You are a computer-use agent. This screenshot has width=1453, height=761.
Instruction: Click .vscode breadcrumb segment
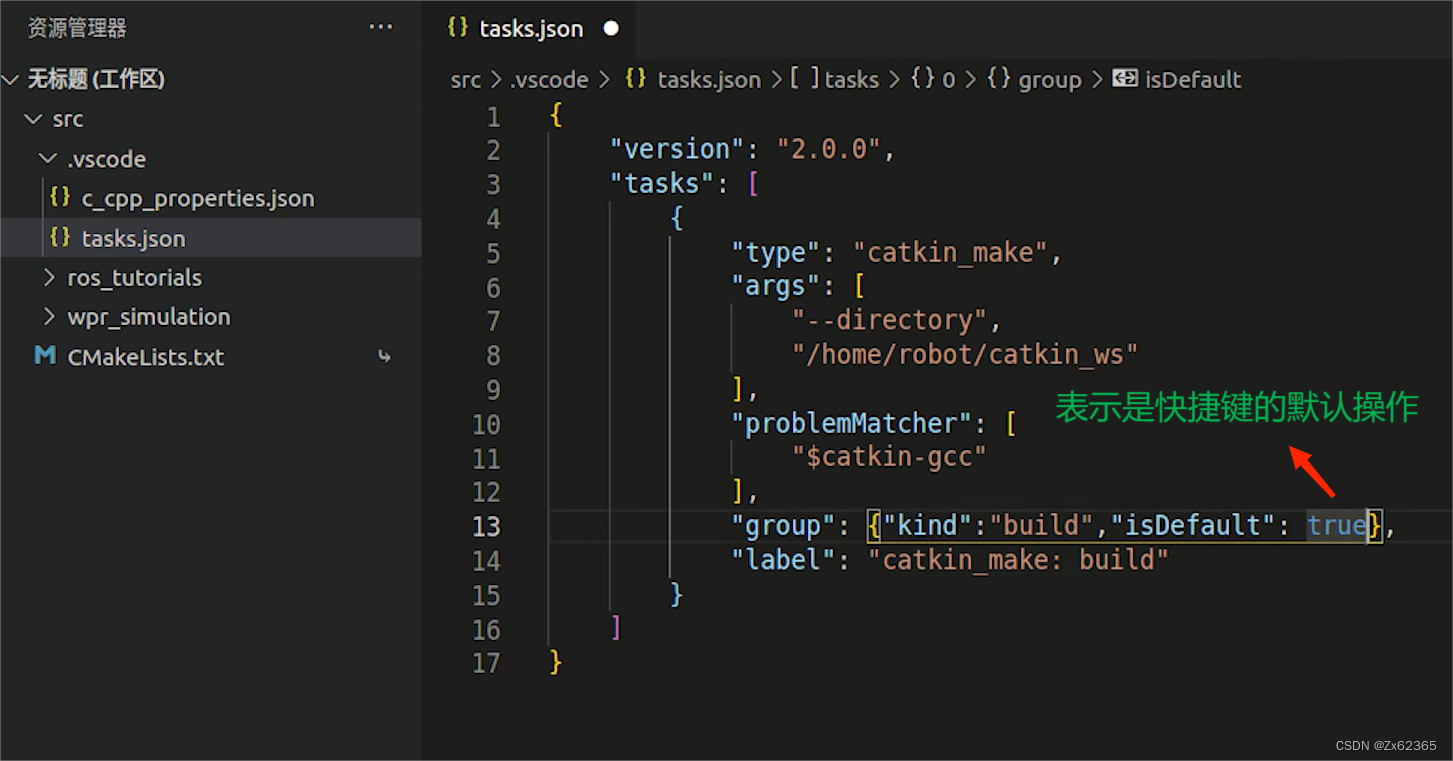(x=549, y=80)
